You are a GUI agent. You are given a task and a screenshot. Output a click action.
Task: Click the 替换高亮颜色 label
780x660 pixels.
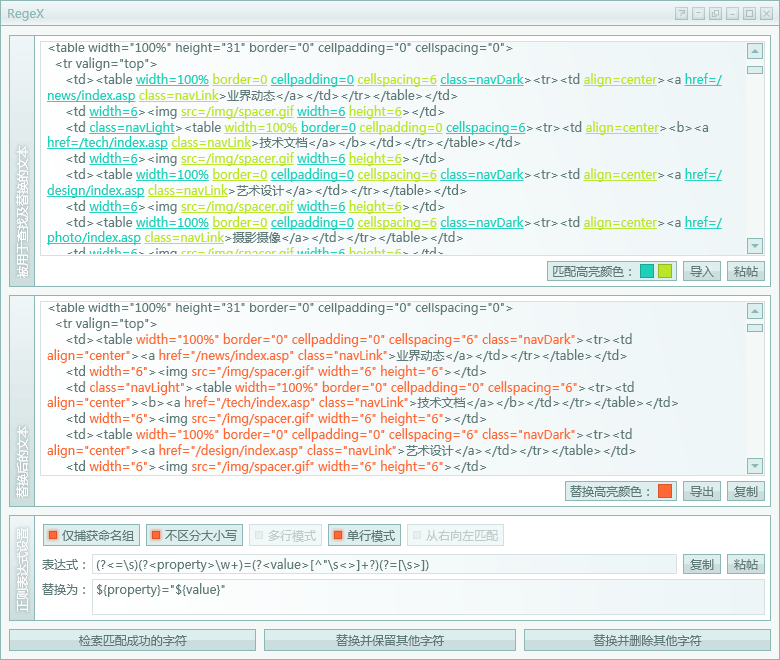point(610,491)
